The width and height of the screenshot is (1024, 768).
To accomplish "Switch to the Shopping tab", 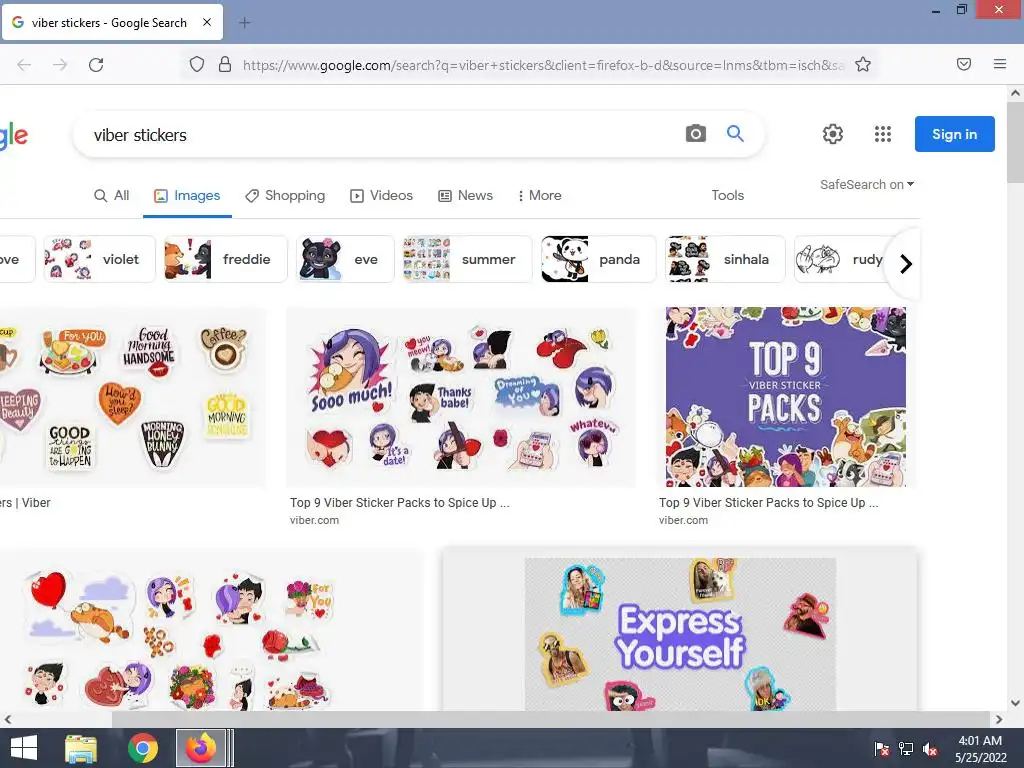I will point(285,195).
